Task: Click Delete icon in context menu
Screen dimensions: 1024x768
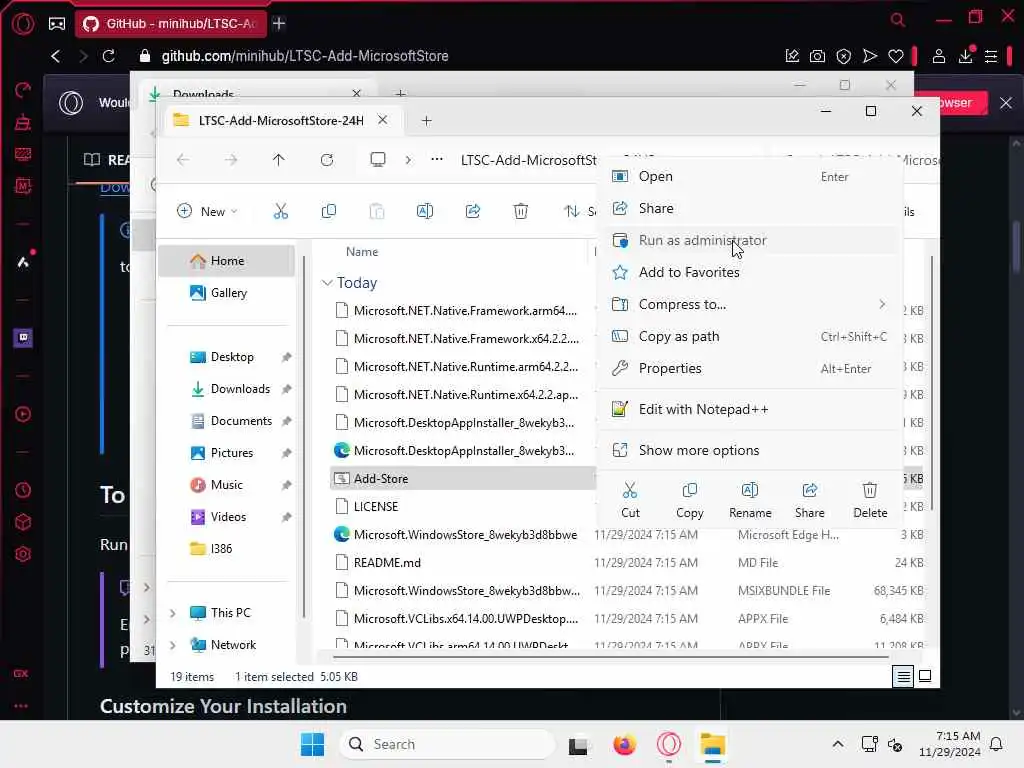Action: click(x=870, y=490)
